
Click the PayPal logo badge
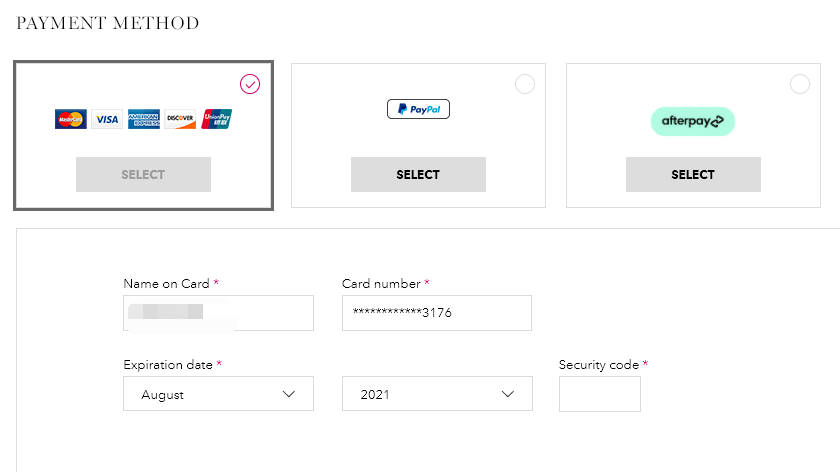point(418,109)
